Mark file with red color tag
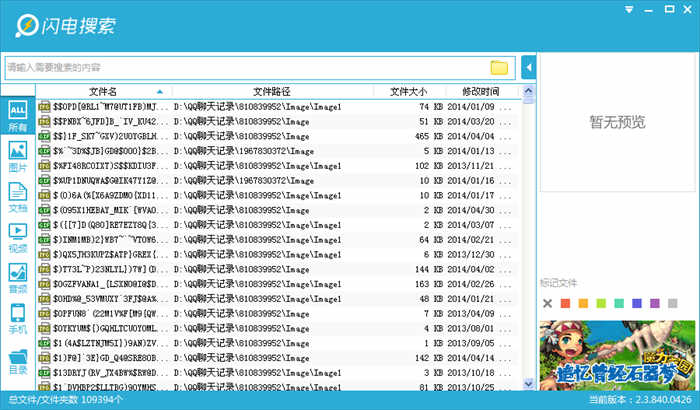700x410 pixels. pyautogui.click(x=565, y=304)
